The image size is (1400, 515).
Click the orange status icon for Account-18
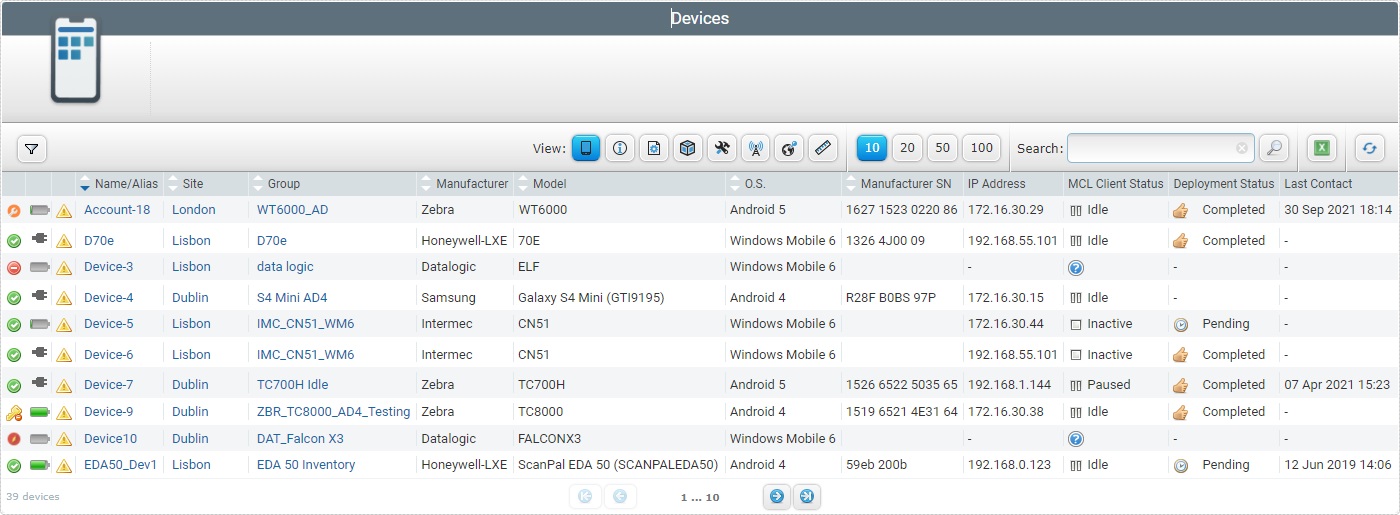(14, 211)
